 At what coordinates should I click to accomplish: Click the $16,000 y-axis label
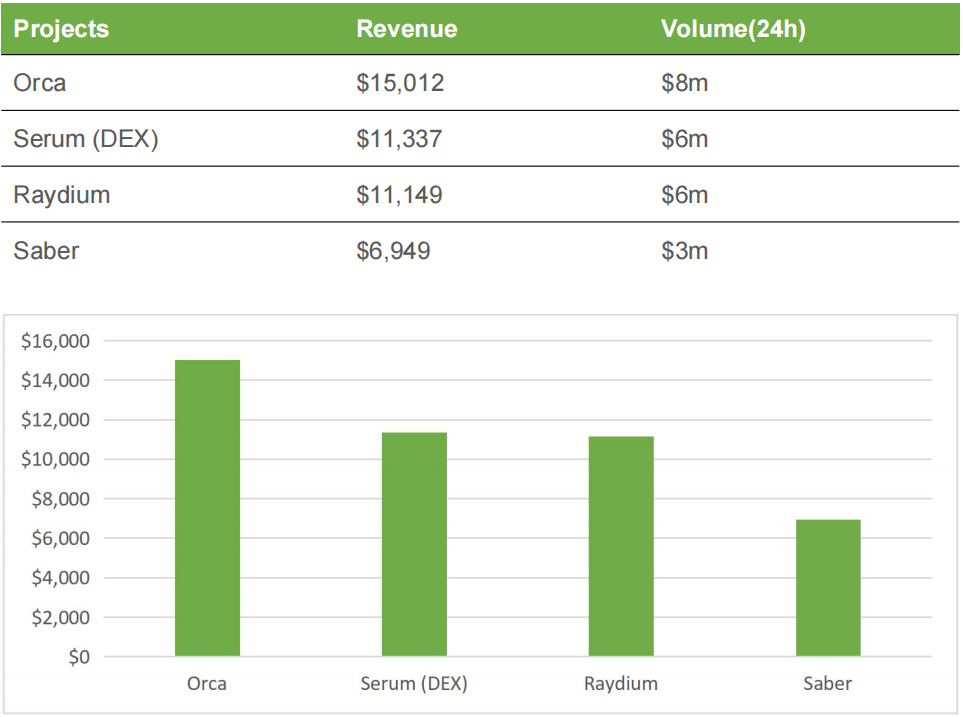point(55,341)
